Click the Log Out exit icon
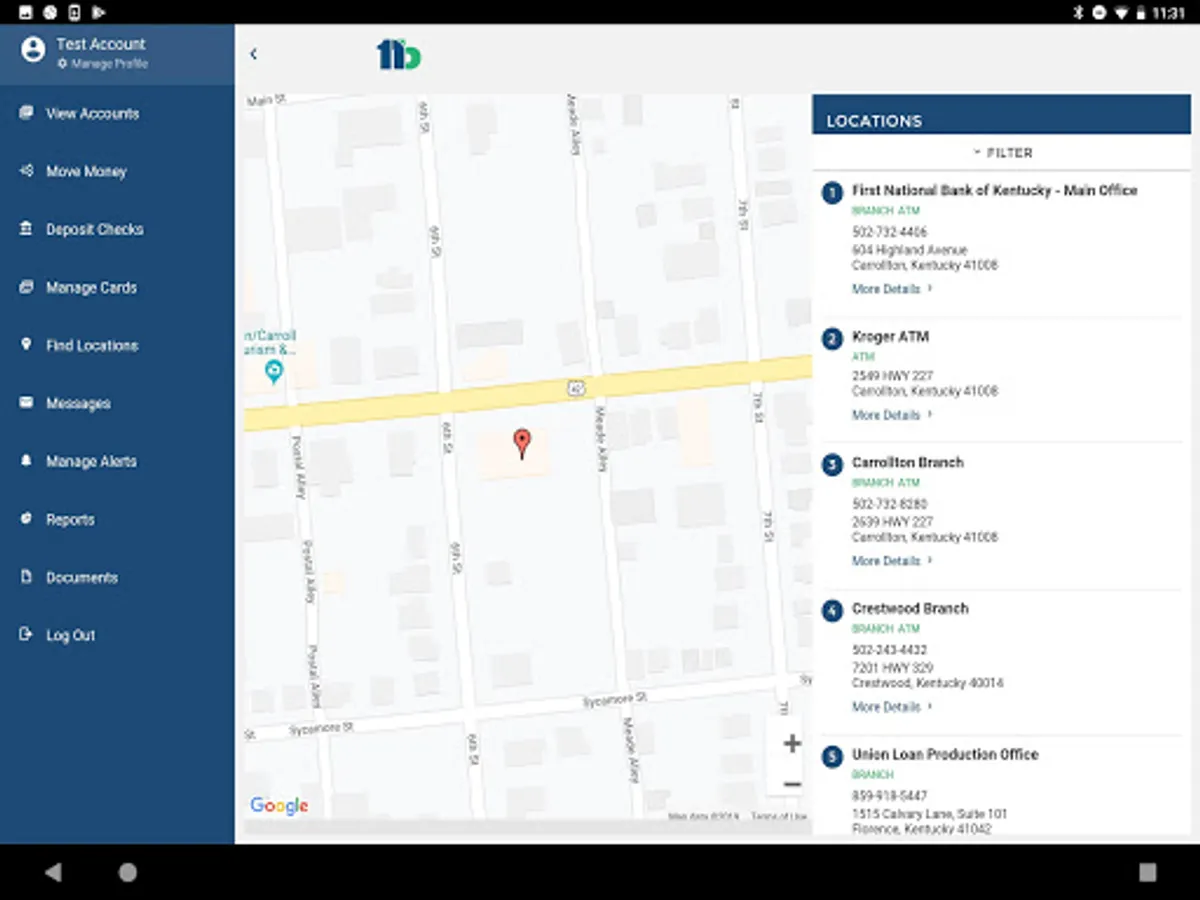This screenshot has width=1200, height=900. (26, 634)
